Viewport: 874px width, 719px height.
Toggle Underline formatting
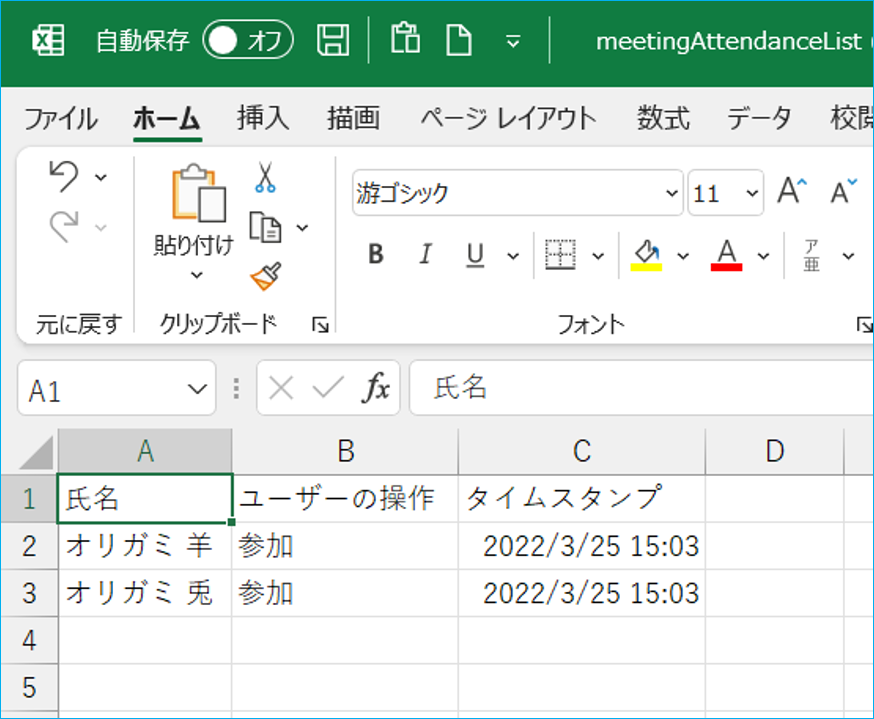click(x=475, y=255)
